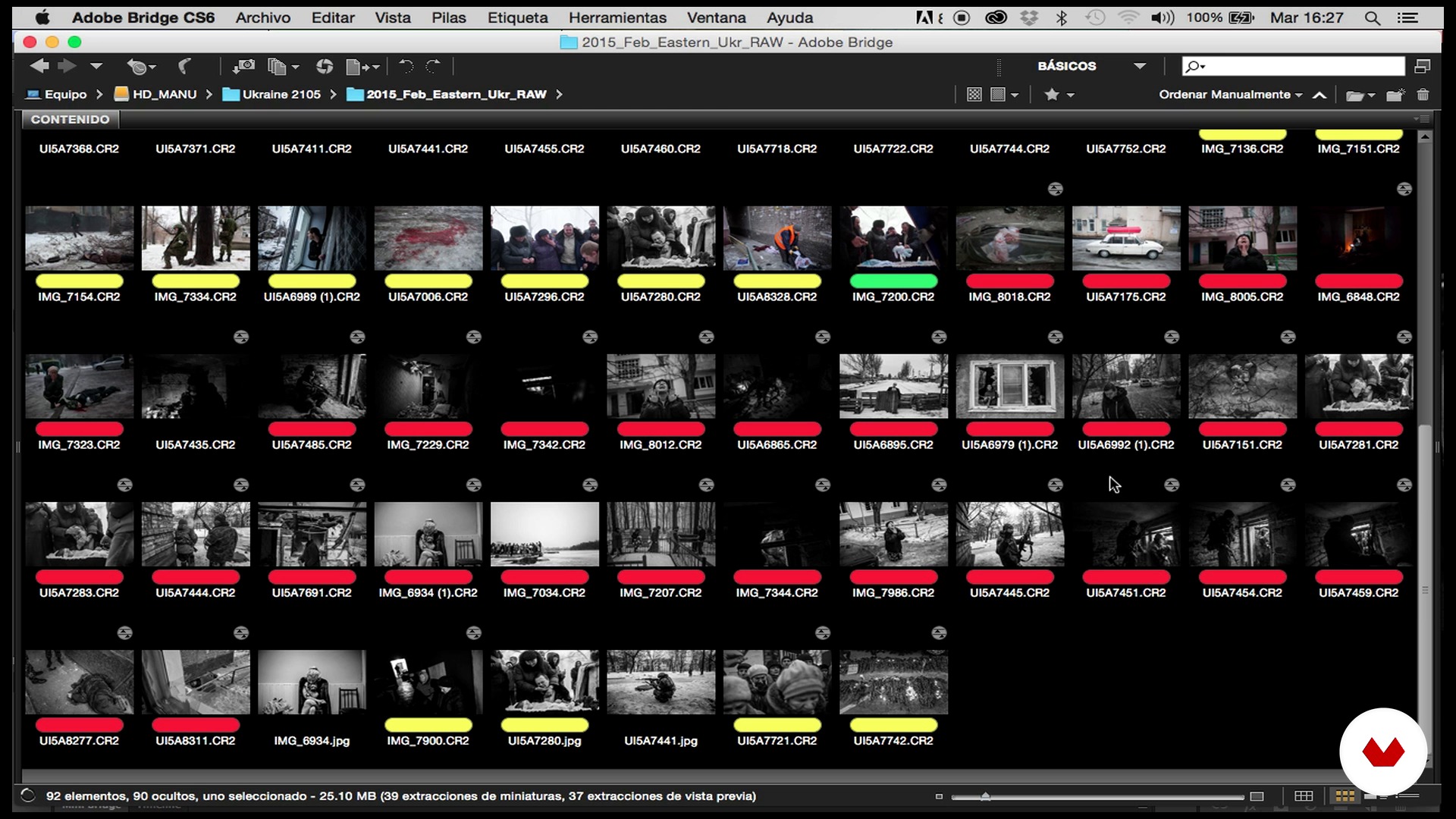
Task: Open the filter by rating star menu
Action: click(1059, 95)
